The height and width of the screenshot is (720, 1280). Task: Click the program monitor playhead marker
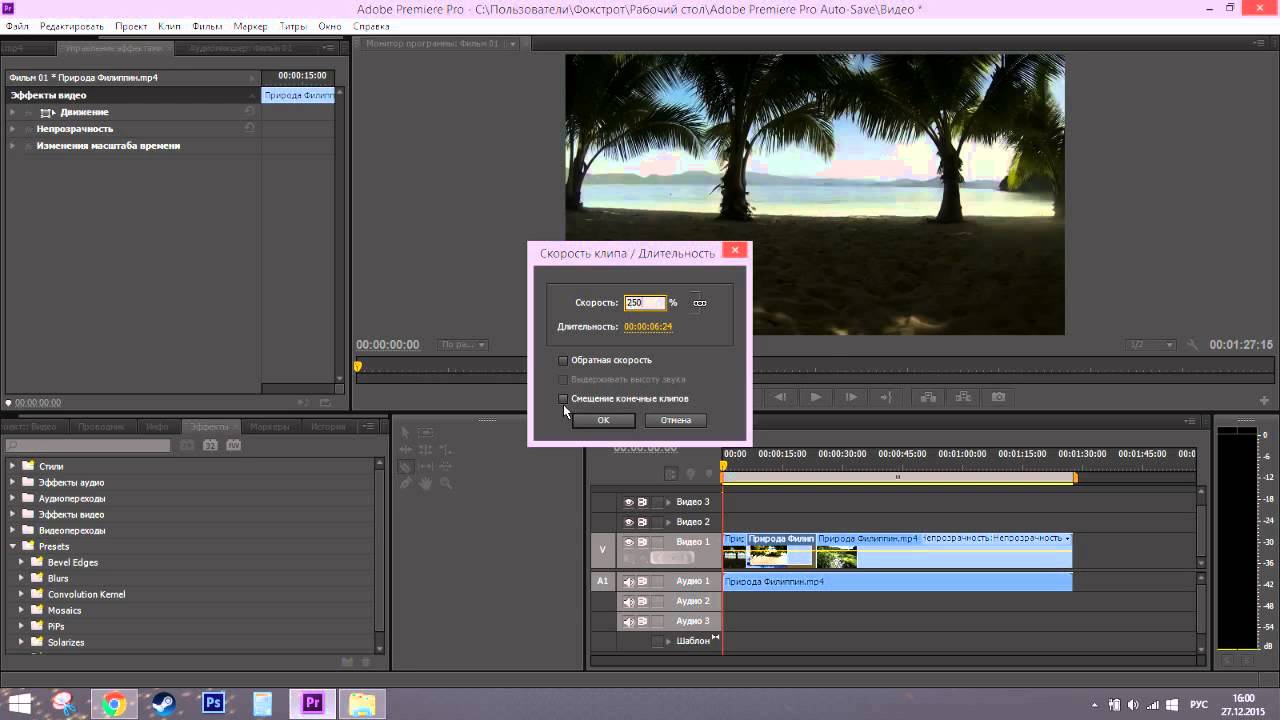pyautogui.click(x=358, y=367)
